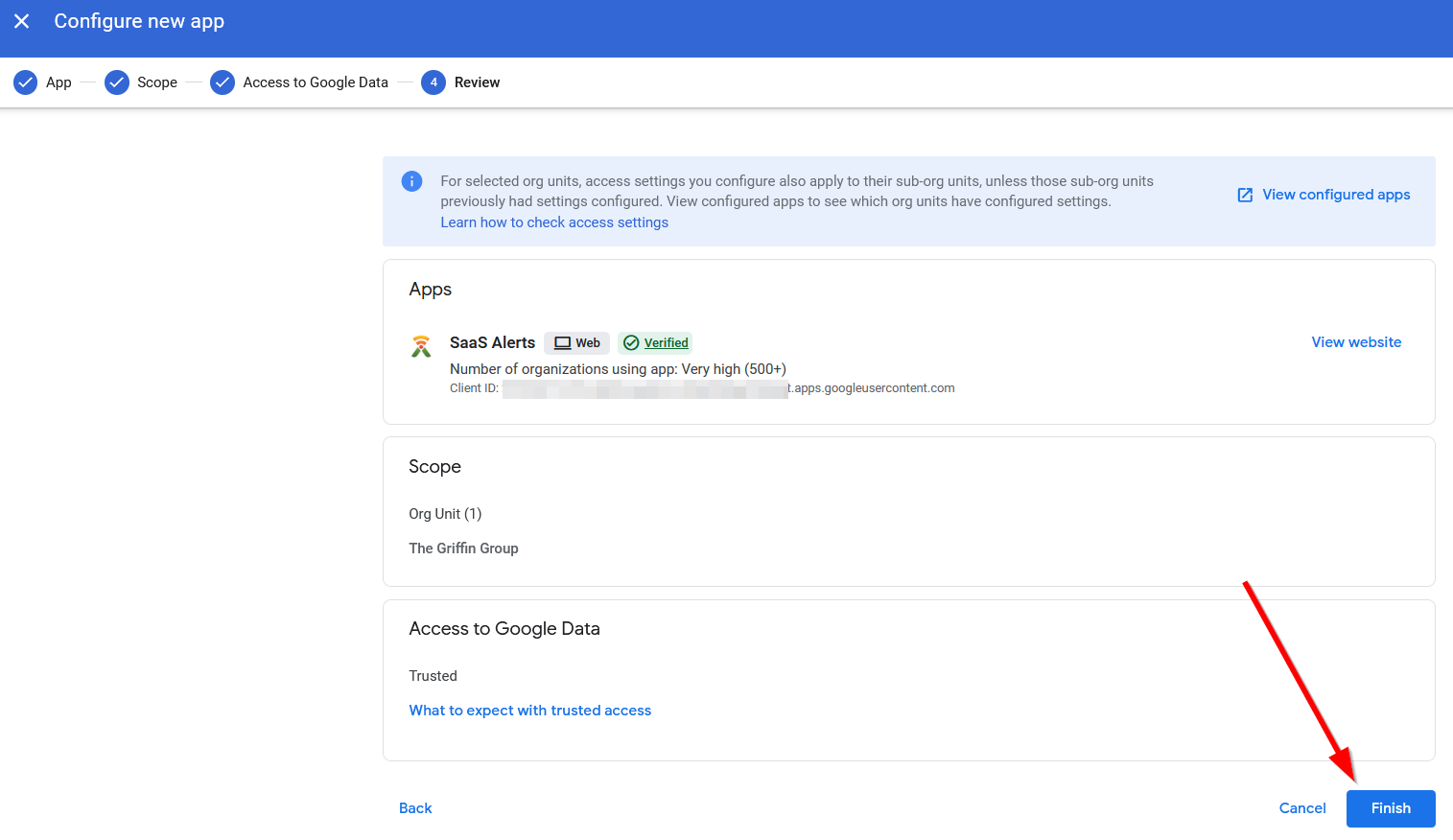The image size is (1453, 840).
Task: Open What to expect with trusted access
Action: tap(529, 711)
